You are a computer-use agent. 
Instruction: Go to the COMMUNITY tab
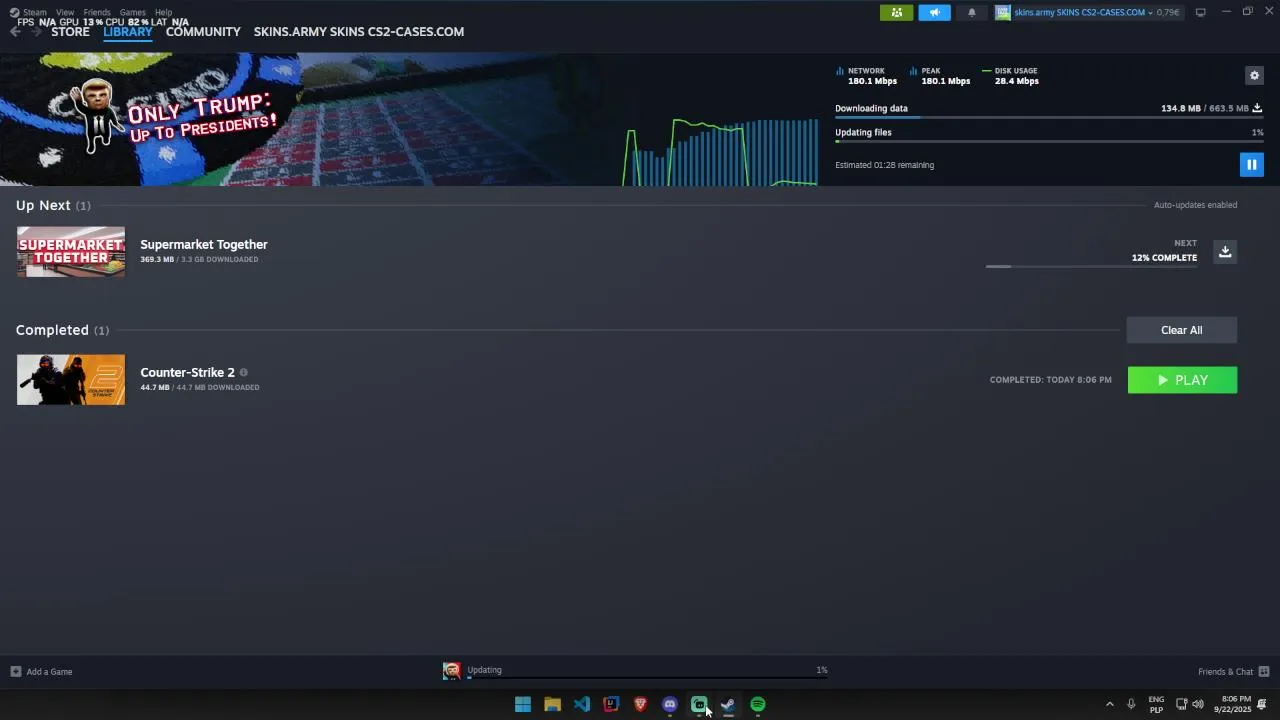pyautogui.click(x=203, y=32)
